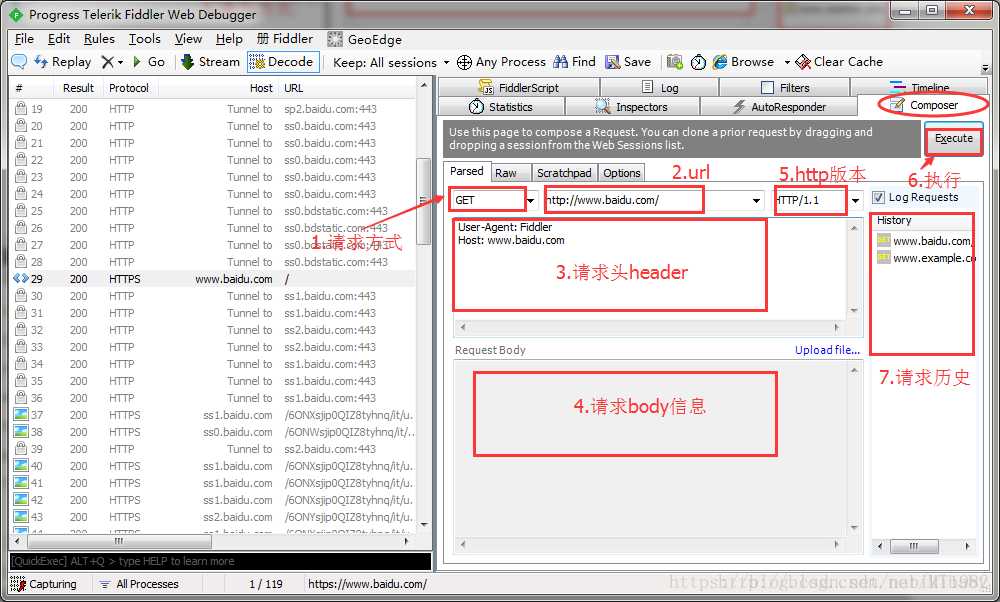This screenshot has width=1000, height=602.
Task: Open the Tools menu
Action: click(x=145, y=39)
